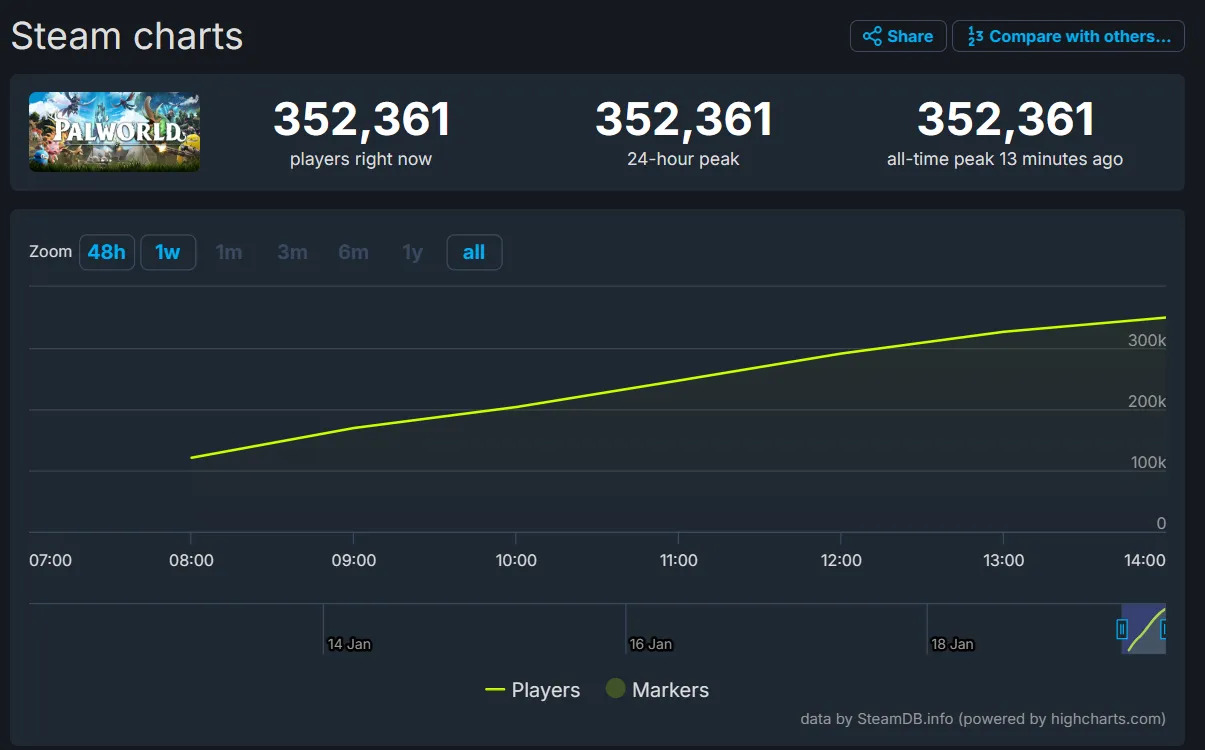Click the 16 Jan navigator label

pos(651,644)
